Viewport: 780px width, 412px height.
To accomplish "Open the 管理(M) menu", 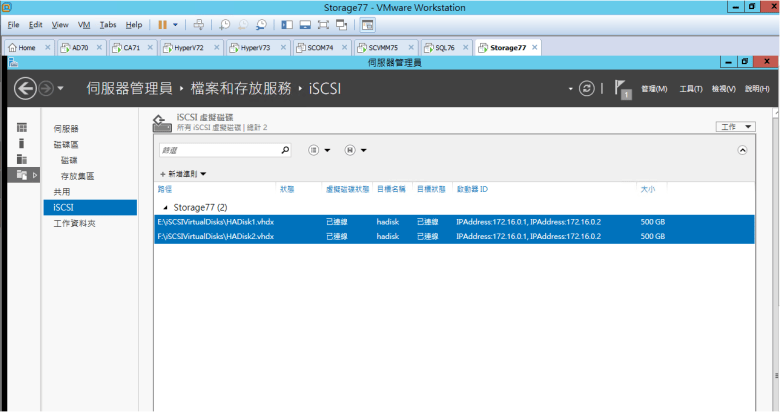I will [653, 89].
